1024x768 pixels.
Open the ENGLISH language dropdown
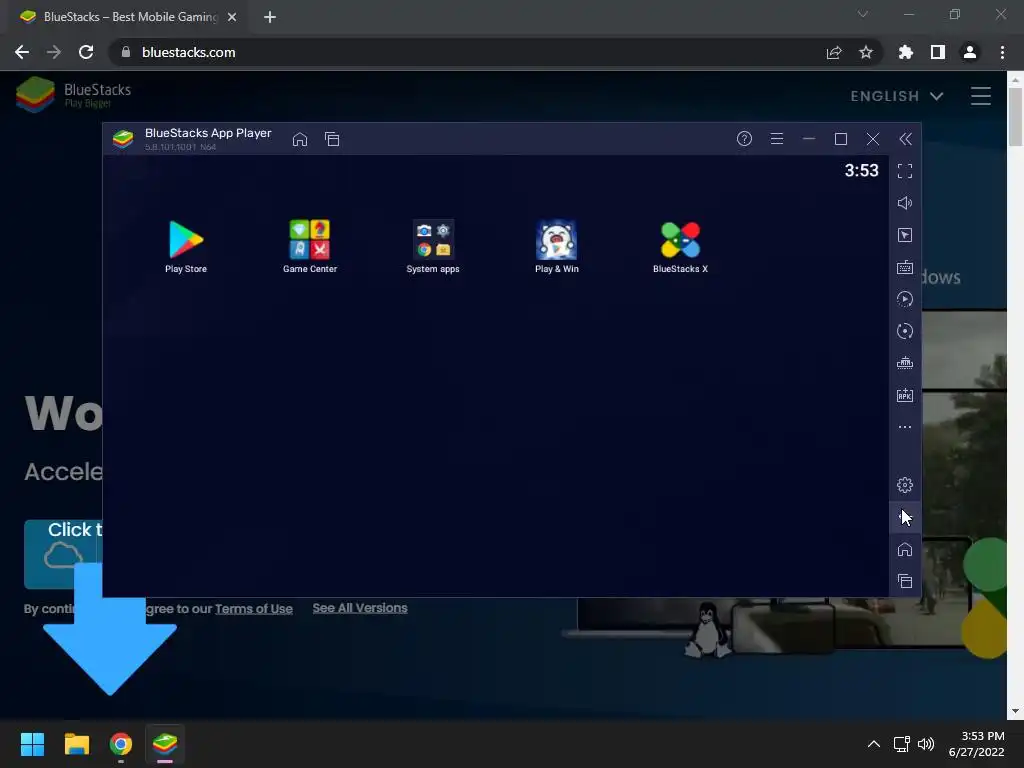[897, 96]
